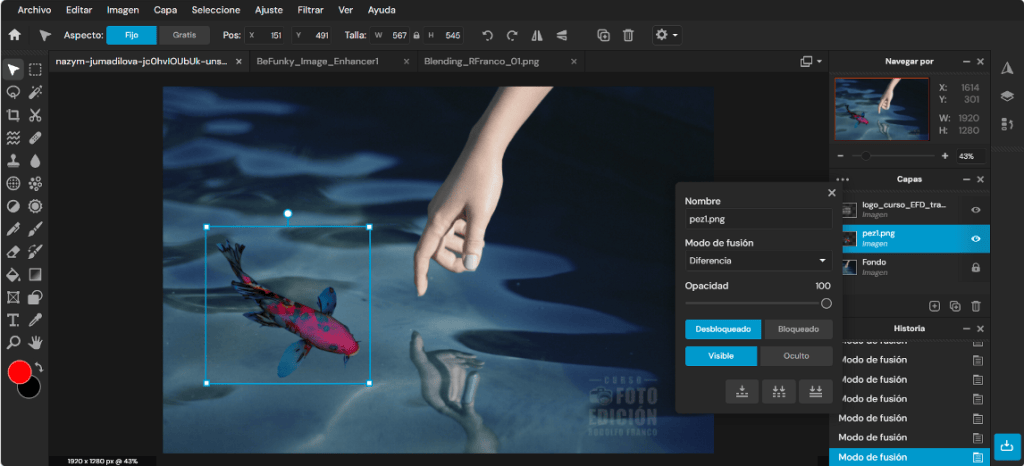
Task: Click the trash icon in top toolbar
Action: coord(628,35)
